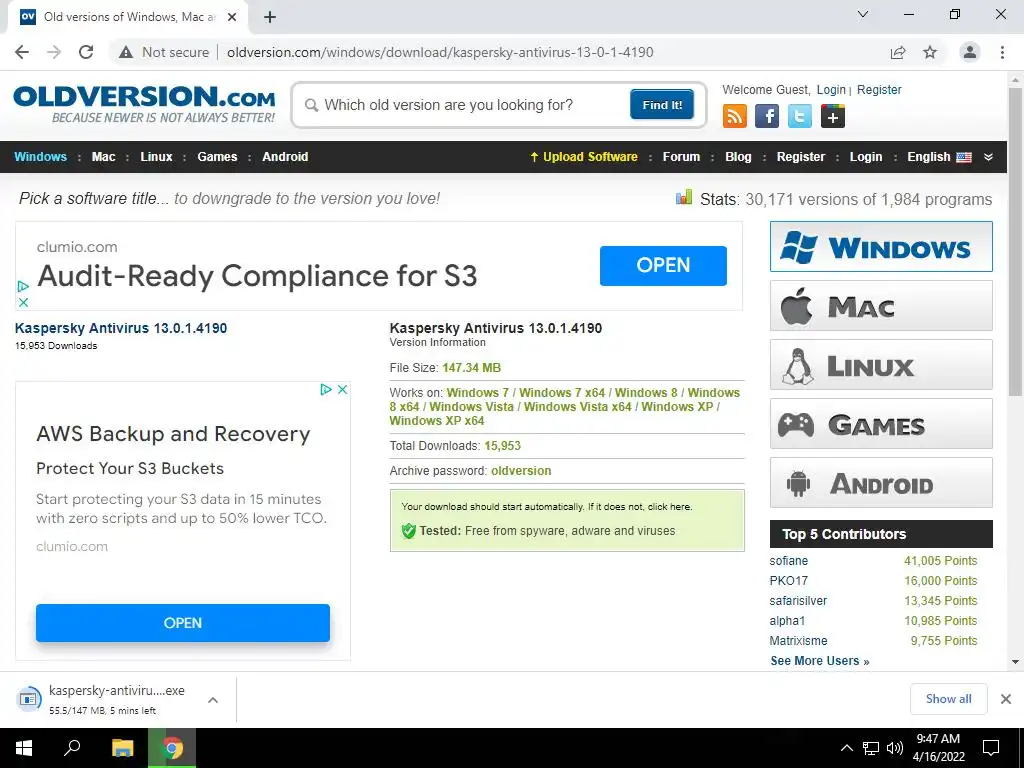
Task: Click the orange RSS feed icon
Action: (735, 116)
